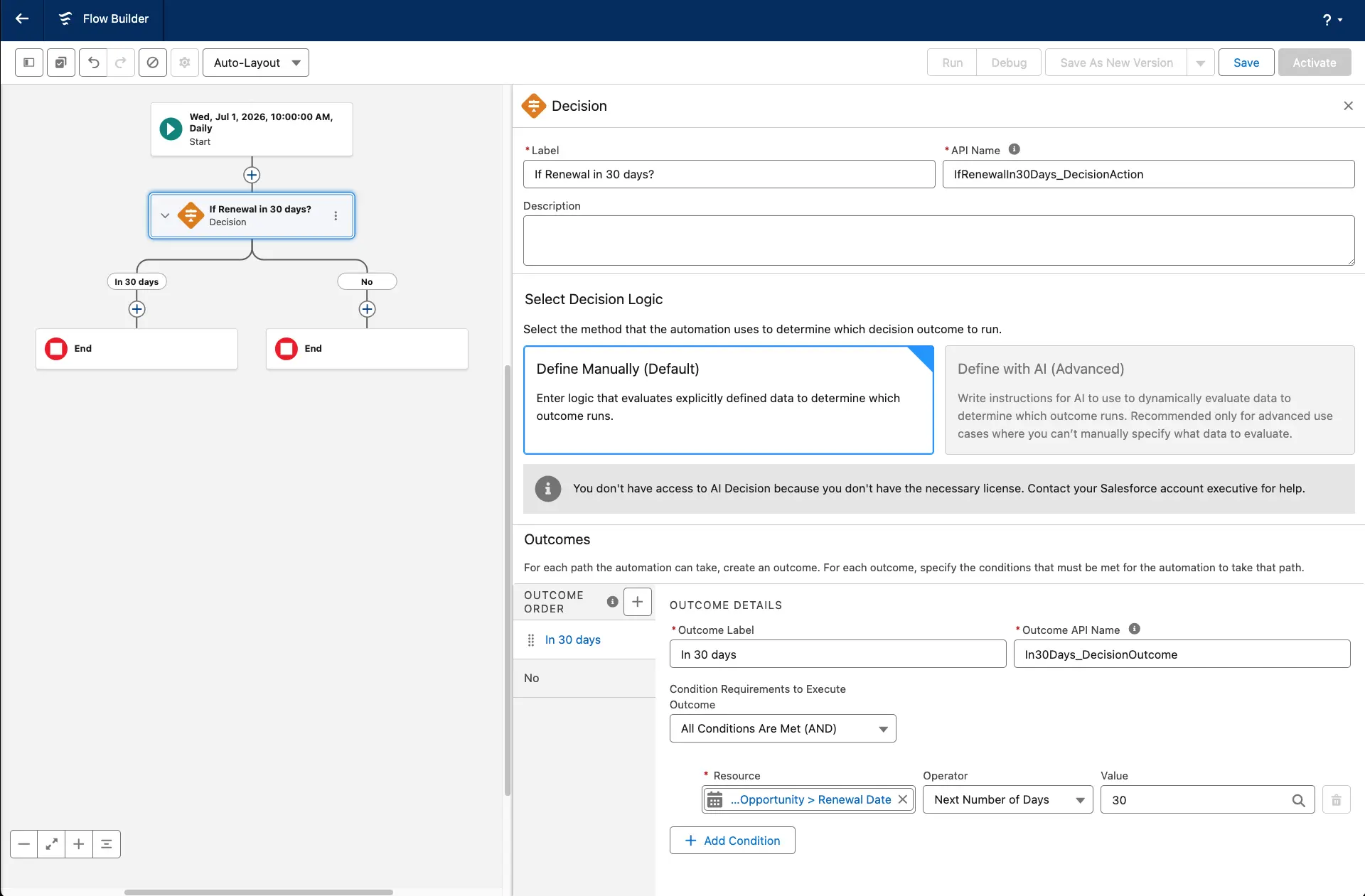This screenshot has width=1365, height=896.
Task: Clear the Renewal Date resource selection
Action: click(903, 800)
